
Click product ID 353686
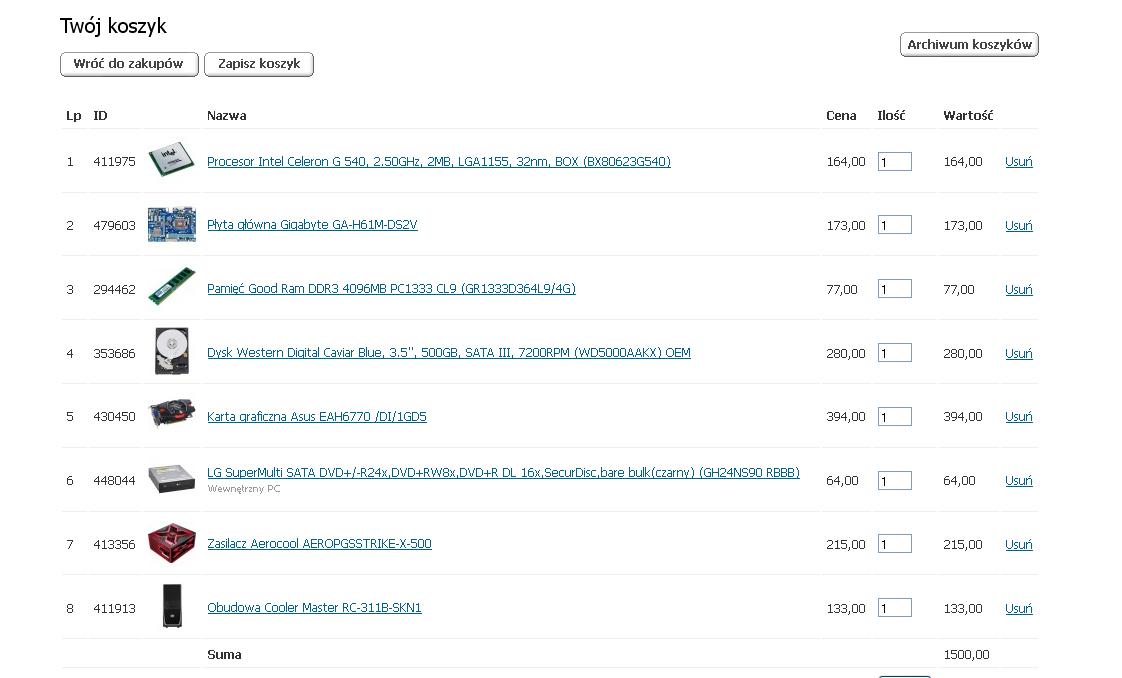point(114,353)
